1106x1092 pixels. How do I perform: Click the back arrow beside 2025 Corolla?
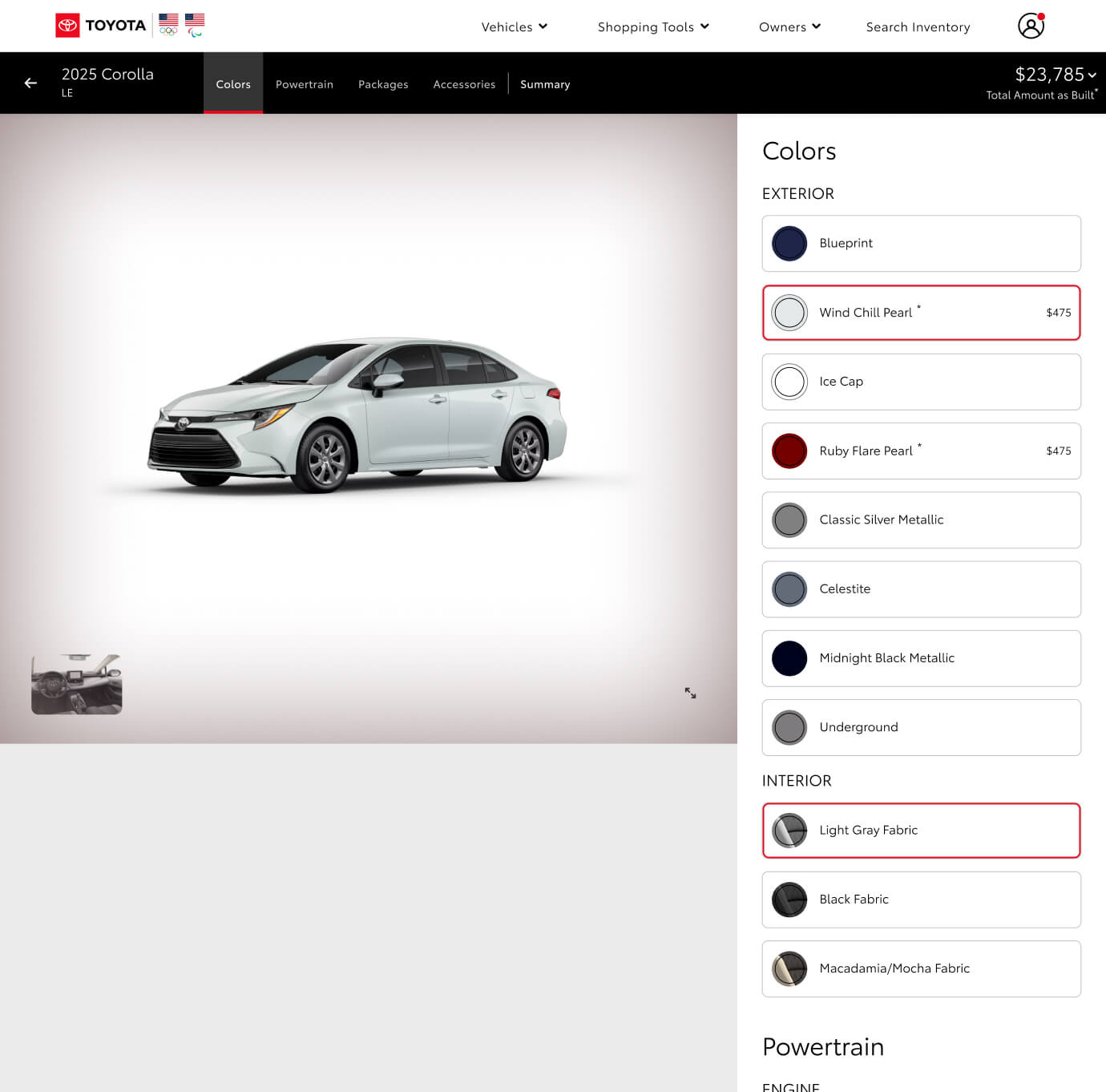pyautogui.click(x=30, y=83)
